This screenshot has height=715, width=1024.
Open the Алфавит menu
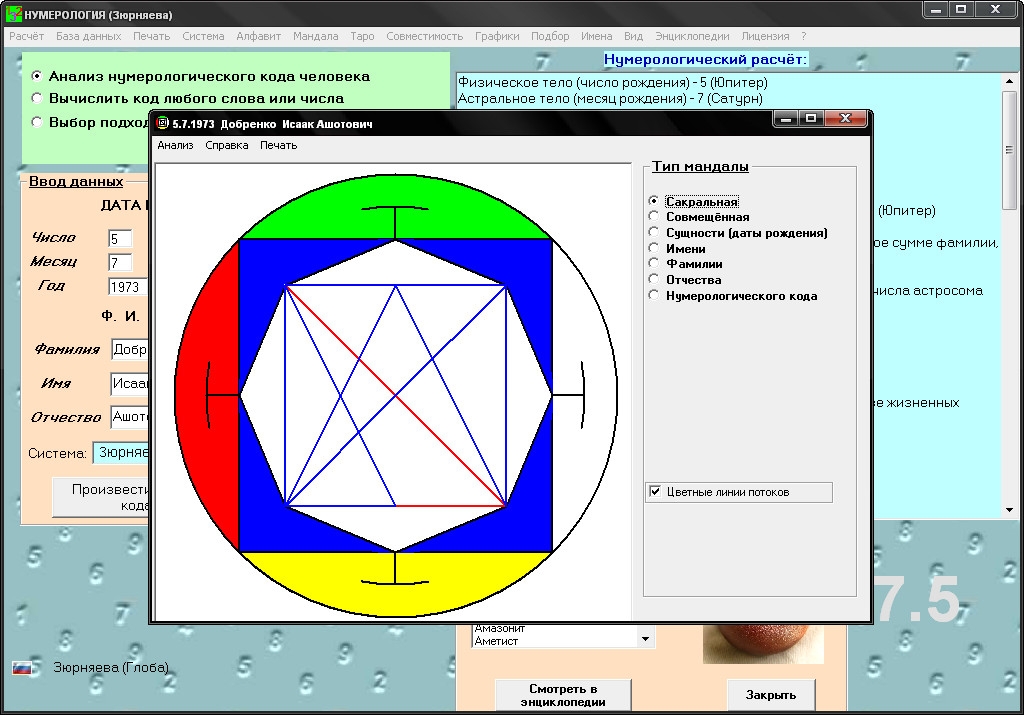[x=259, y=37]
